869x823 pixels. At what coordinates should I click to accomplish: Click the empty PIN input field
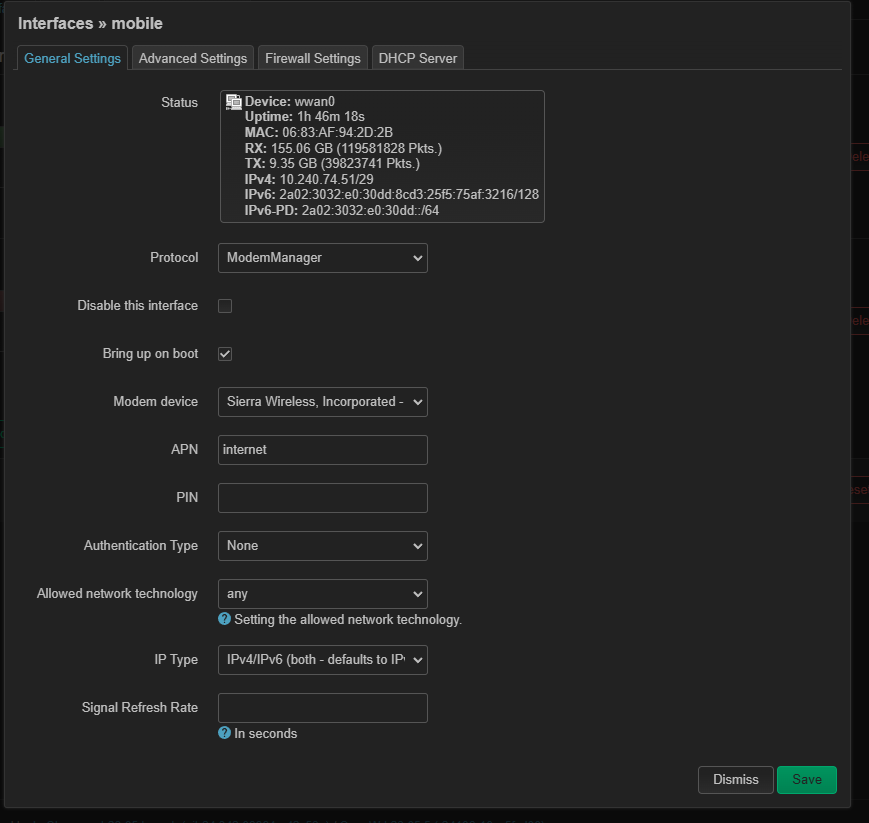point(322,497)
